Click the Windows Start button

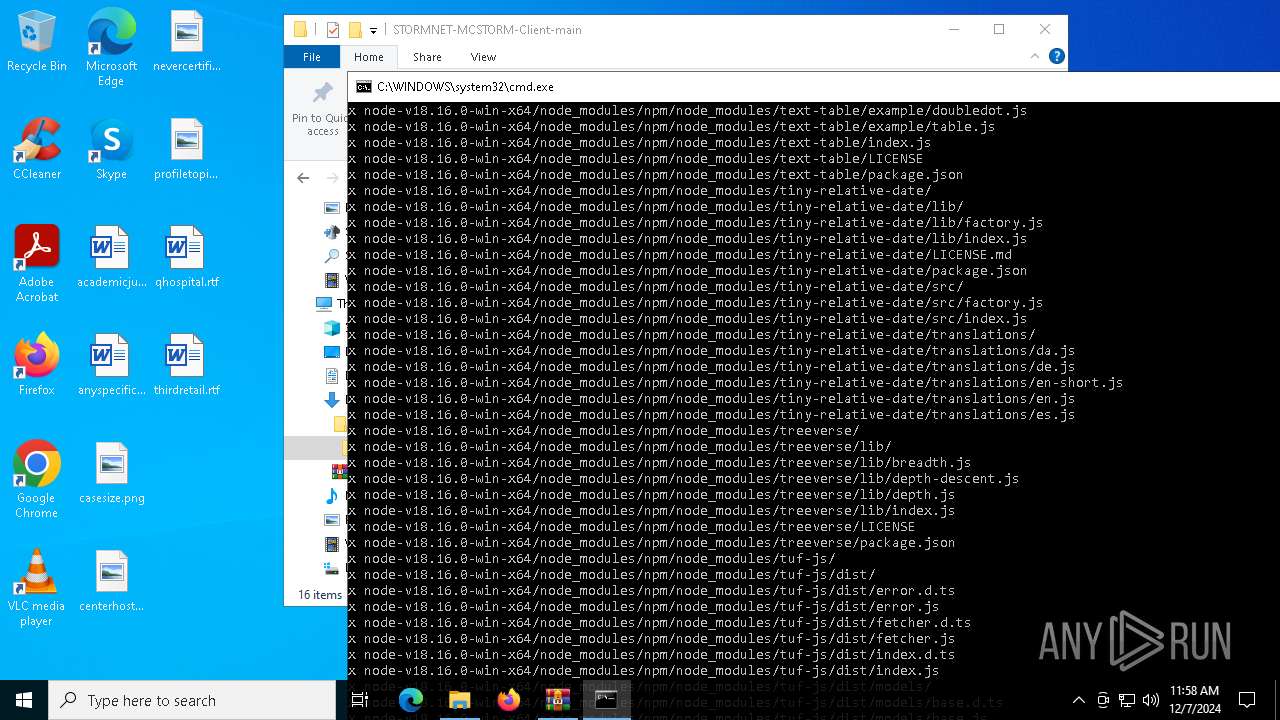coord(24,700)
